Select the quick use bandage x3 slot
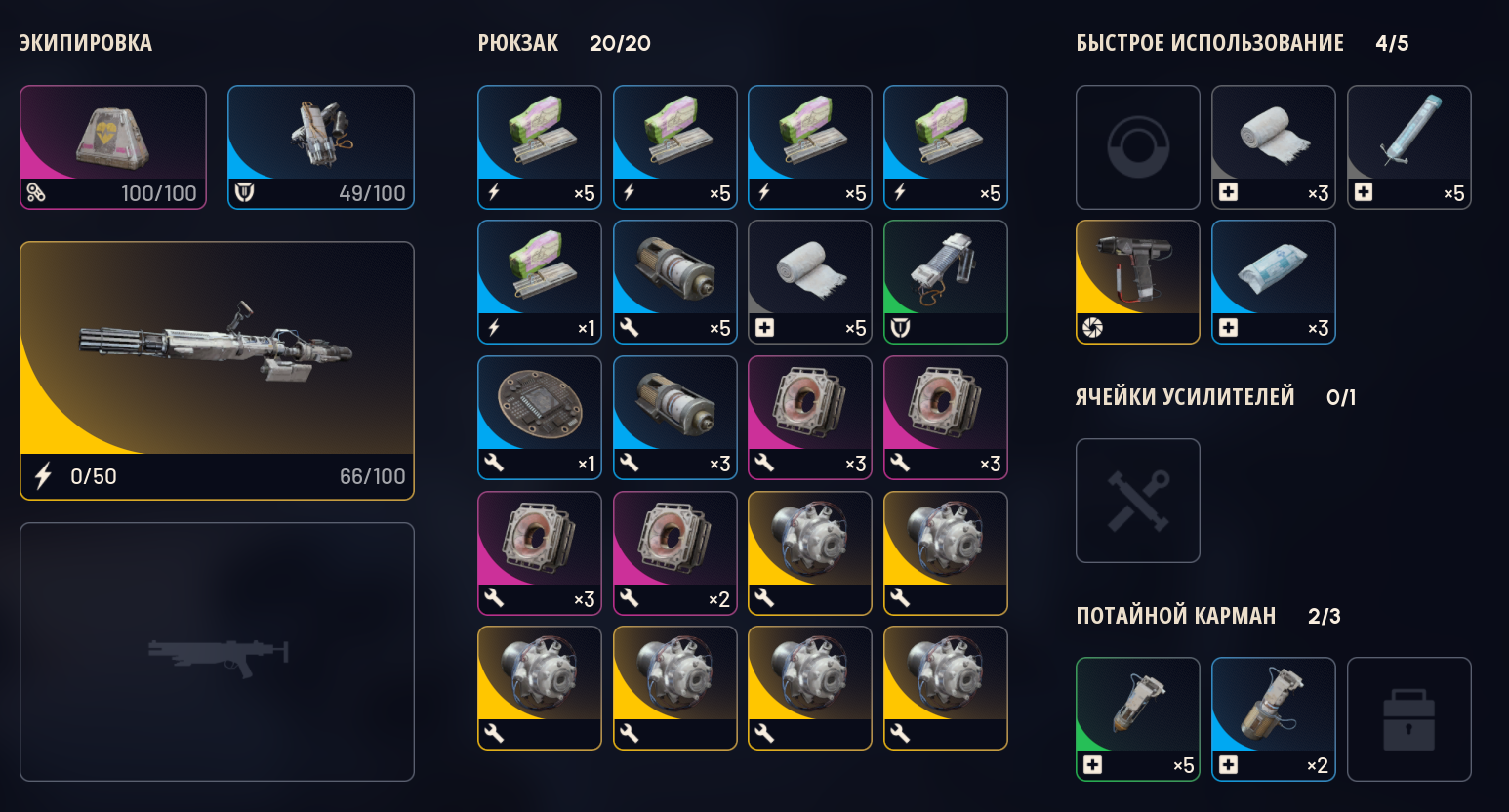The height and width of the screenshot is (812, 1509). [1273, 147]
